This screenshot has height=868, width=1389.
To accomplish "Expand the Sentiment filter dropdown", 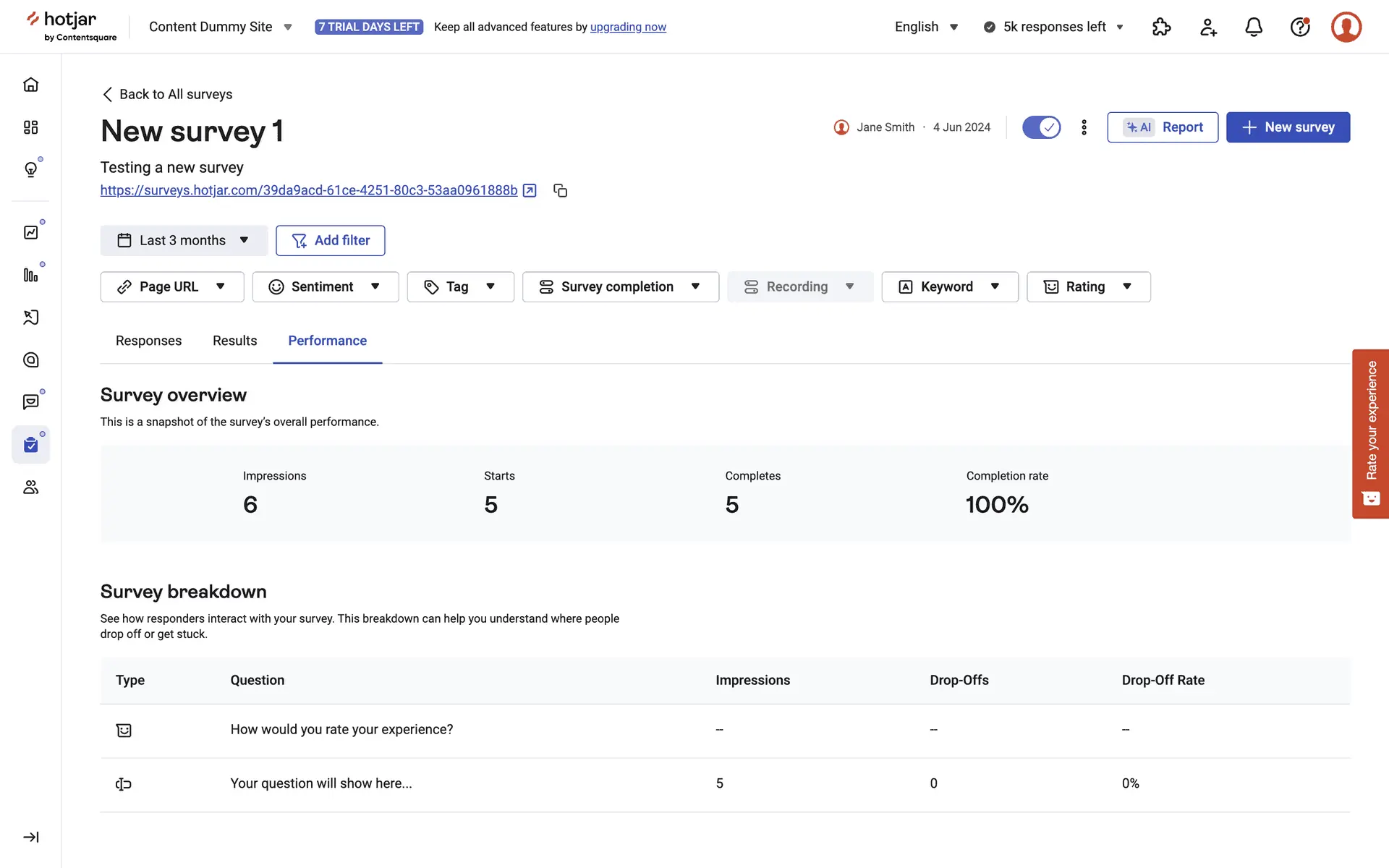I will point(325,286).
